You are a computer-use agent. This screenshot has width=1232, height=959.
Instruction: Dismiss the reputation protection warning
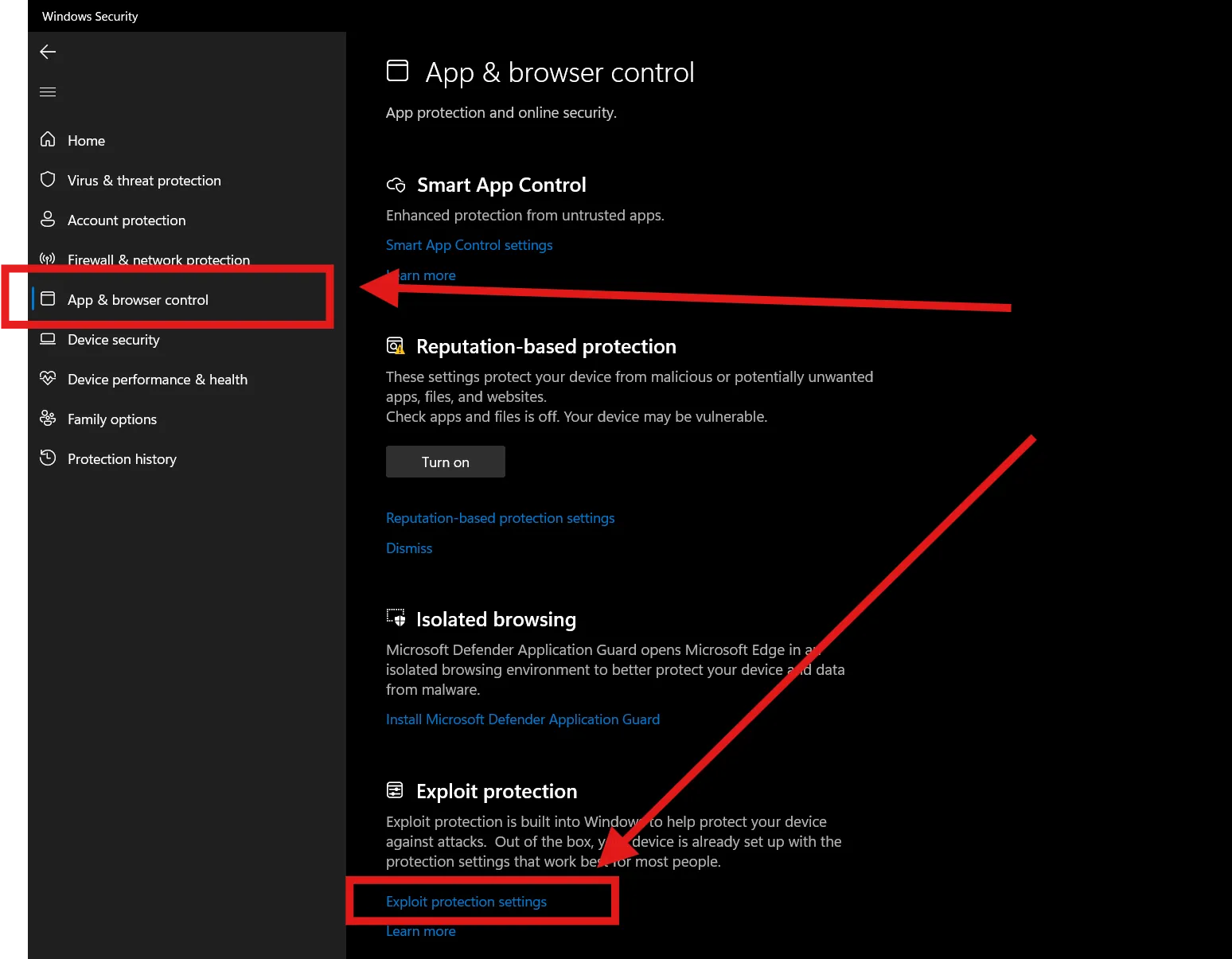click(408, 548)
